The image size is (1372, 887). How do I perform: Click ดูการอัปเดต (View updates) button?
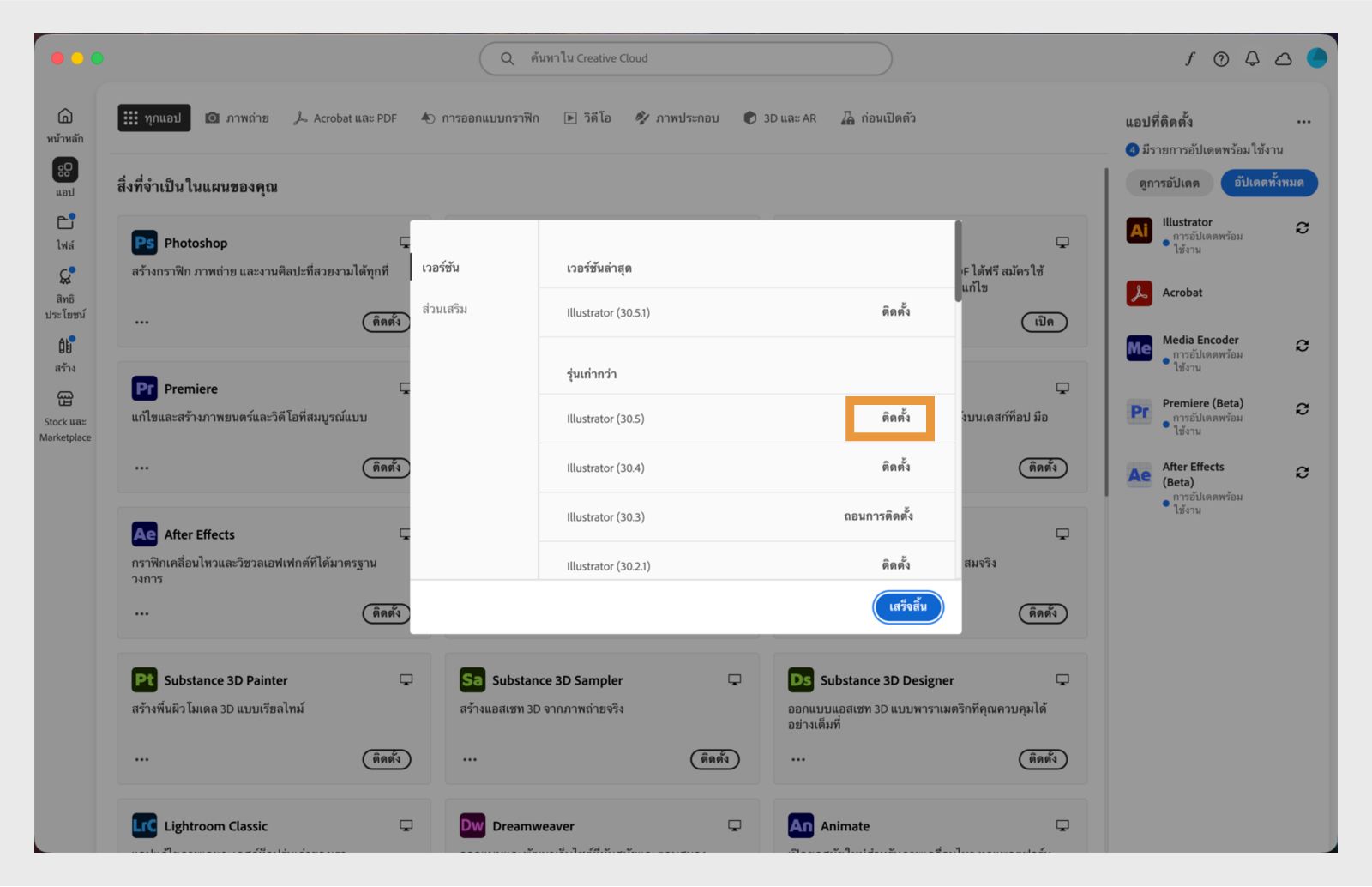pyautogui.click(x=1170, y=184)
